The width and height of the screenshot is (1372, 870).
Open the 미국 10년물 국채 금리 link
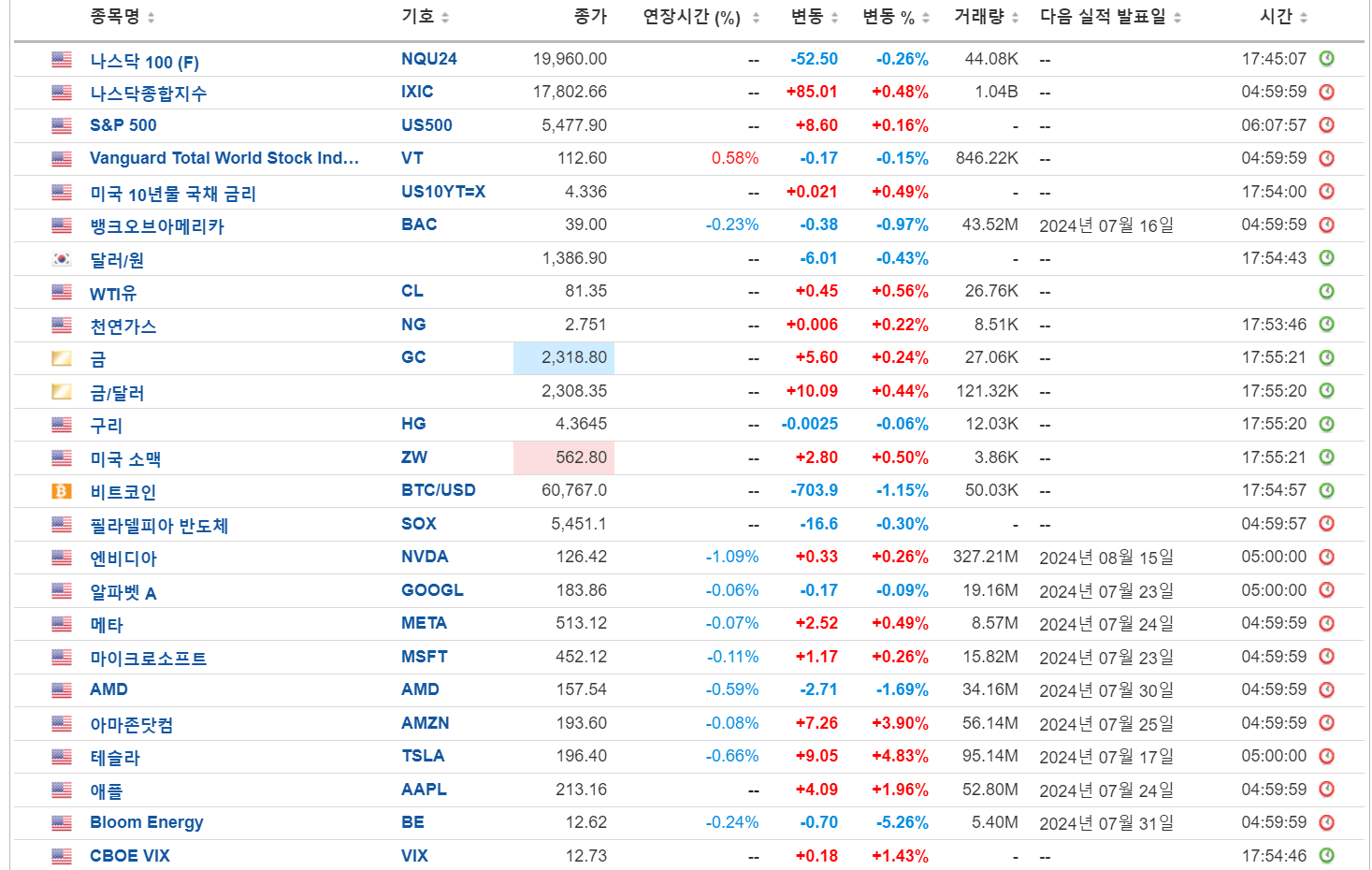point(173,194)
